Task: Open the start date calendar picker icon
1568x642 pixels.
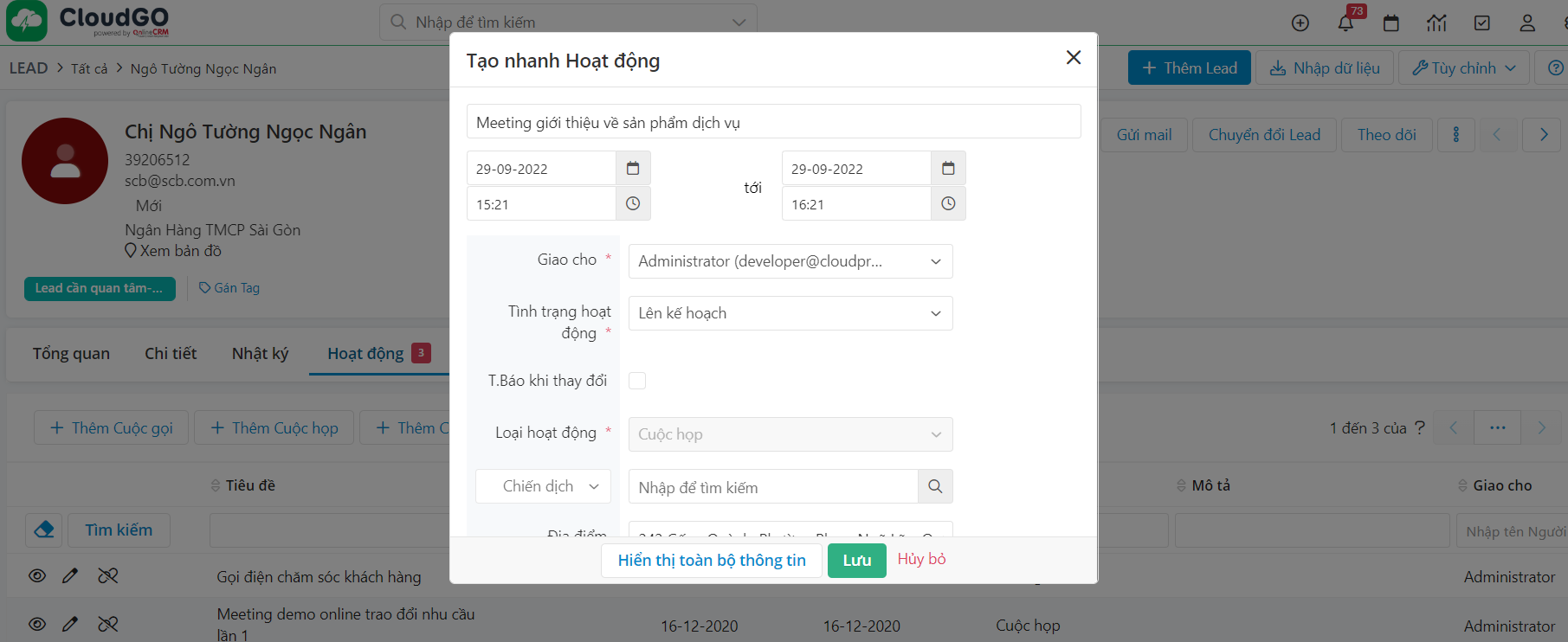Action: pos(633,168)
